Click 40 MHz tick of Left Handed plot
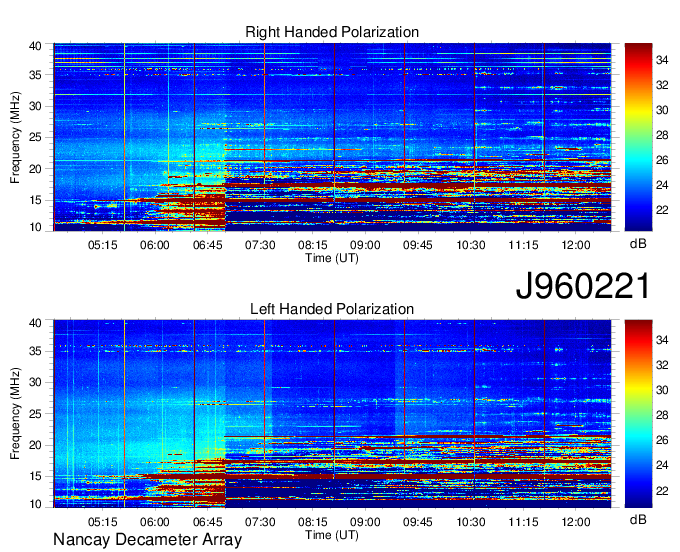 click(35, 323)
